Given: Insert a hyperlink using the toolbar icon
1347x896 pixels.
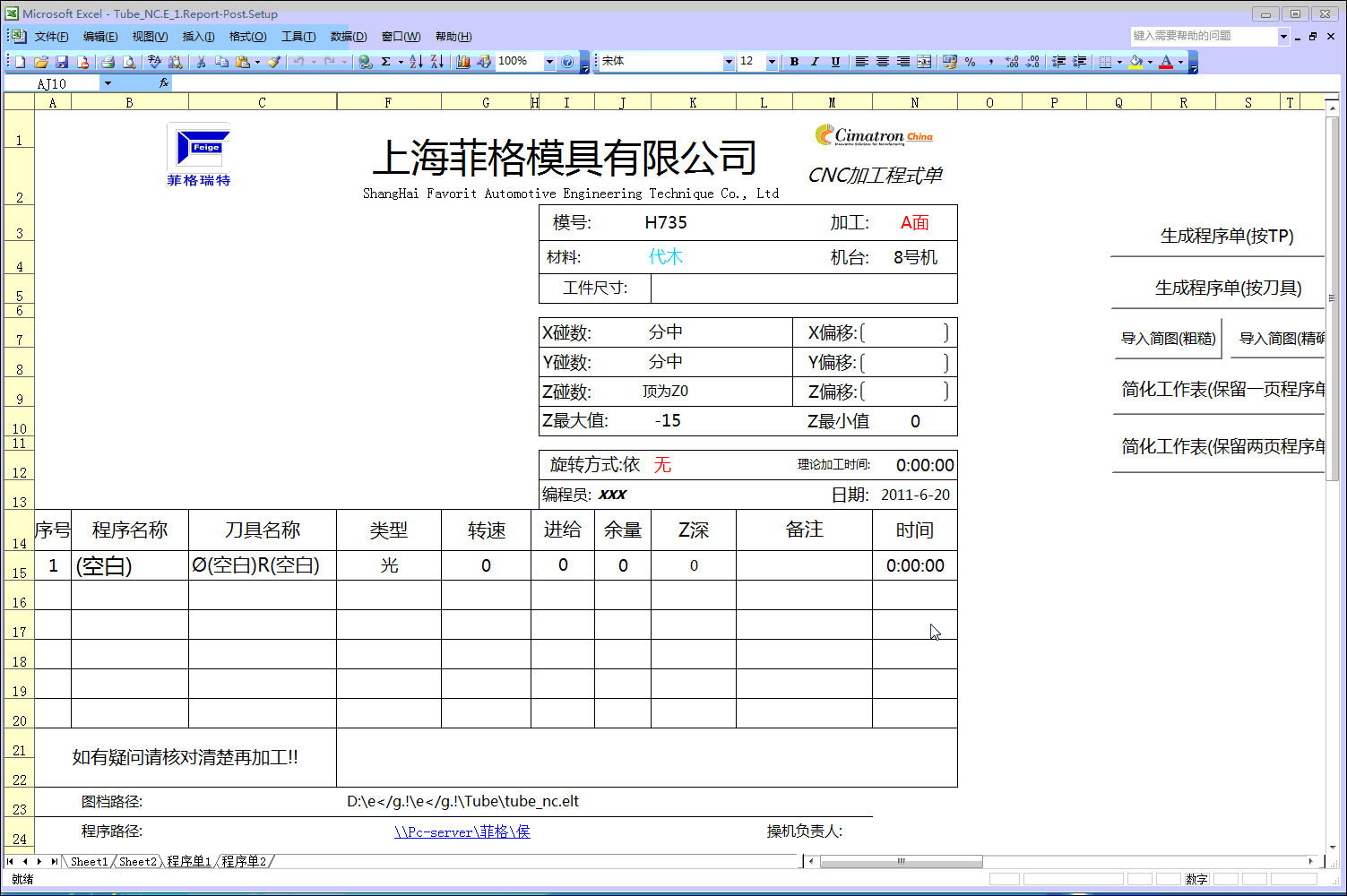Looking at the screenshot, I should 364,62.
